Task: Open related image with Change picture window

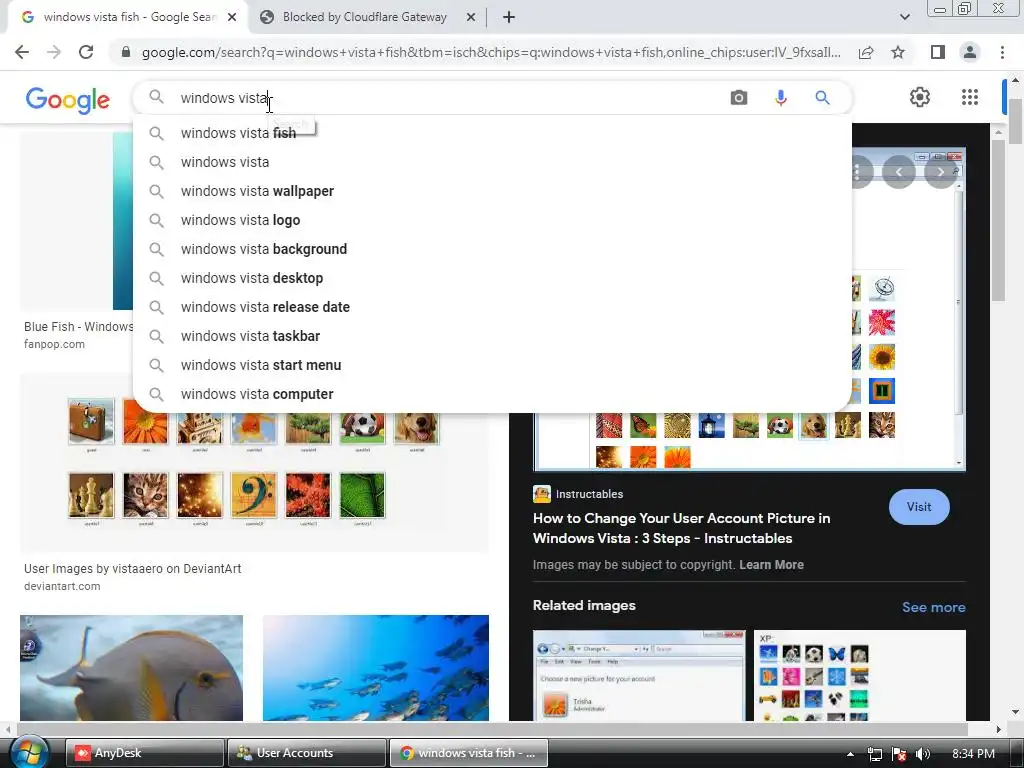Action: pos(639,675)
